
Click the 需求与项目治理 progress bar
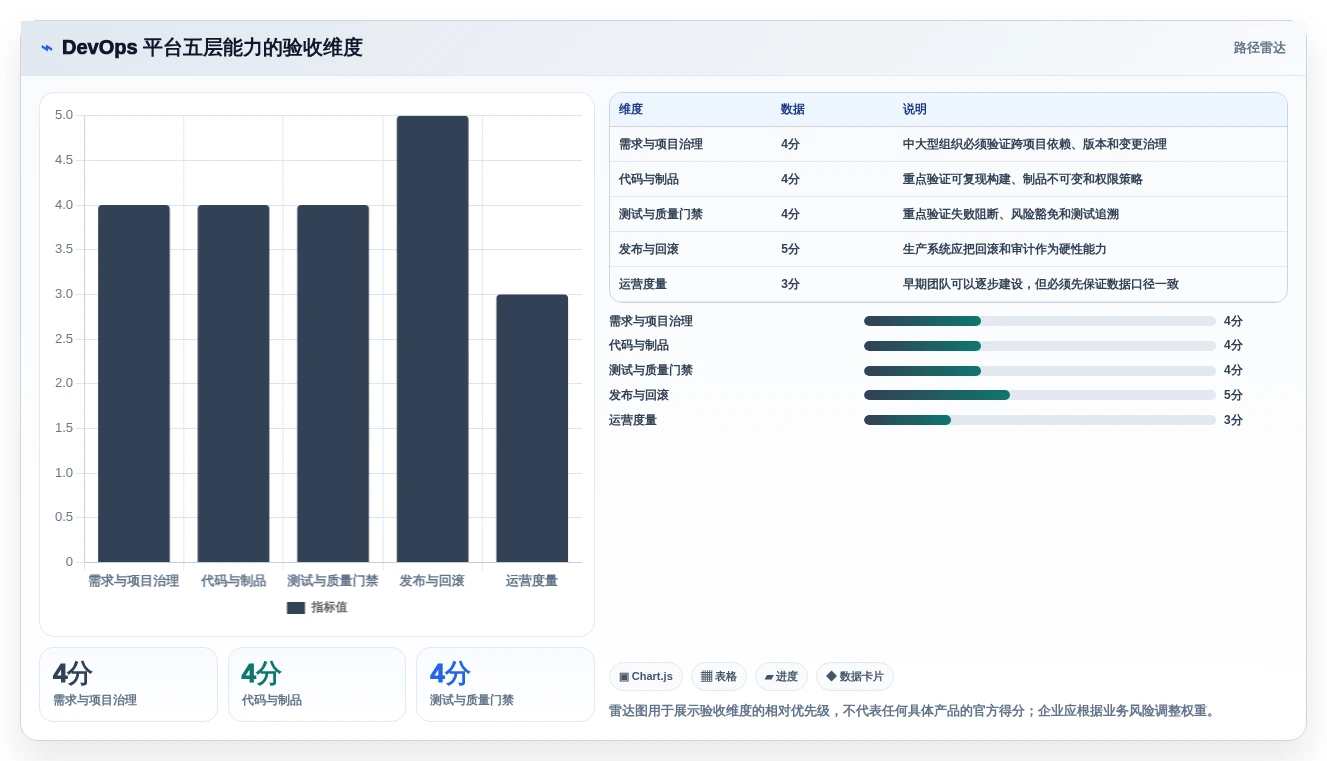pyautogui.click(x=1039, y=321)
